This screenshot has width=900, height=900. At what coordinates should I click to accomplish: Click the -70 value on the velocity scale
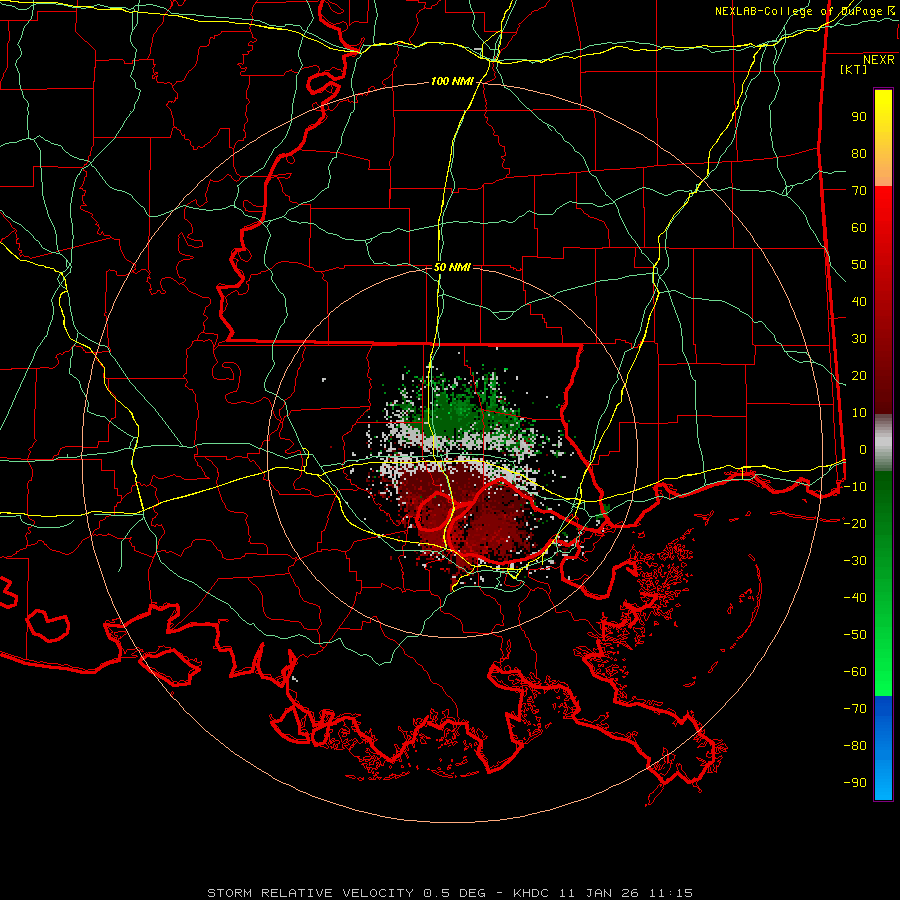coord(855,709)
